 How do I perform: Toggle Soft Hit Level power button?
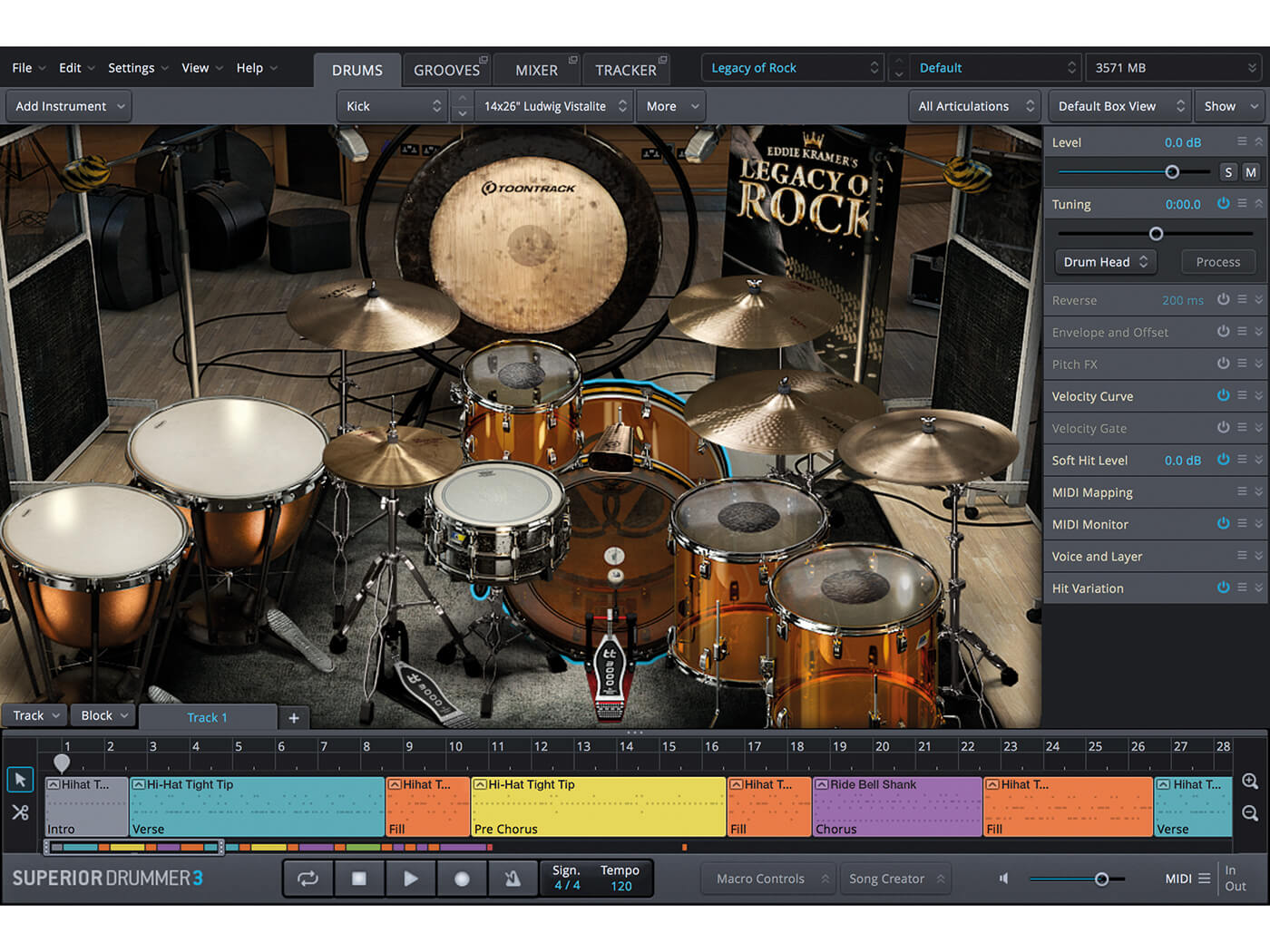[1223, 459]
